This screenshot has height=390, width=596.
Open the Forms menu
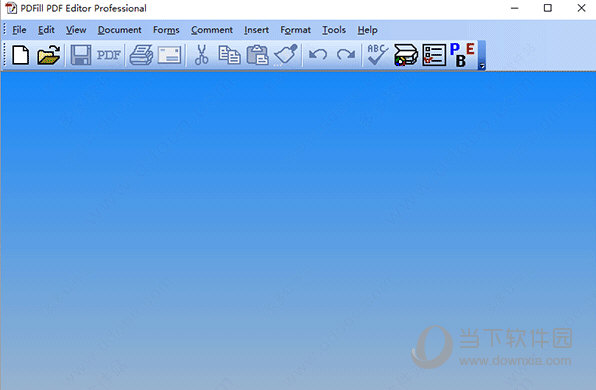click(166, 30)
